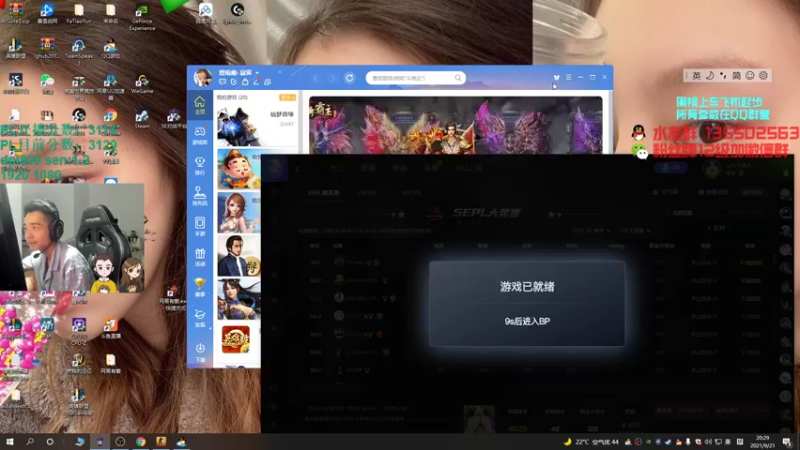Open the Steam desktop shortcut
The image size is (800, 450).
[142, 119]
